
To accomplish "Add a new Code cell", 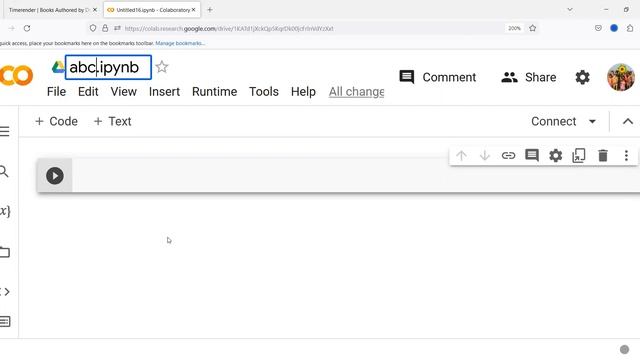I will (56, 121).
